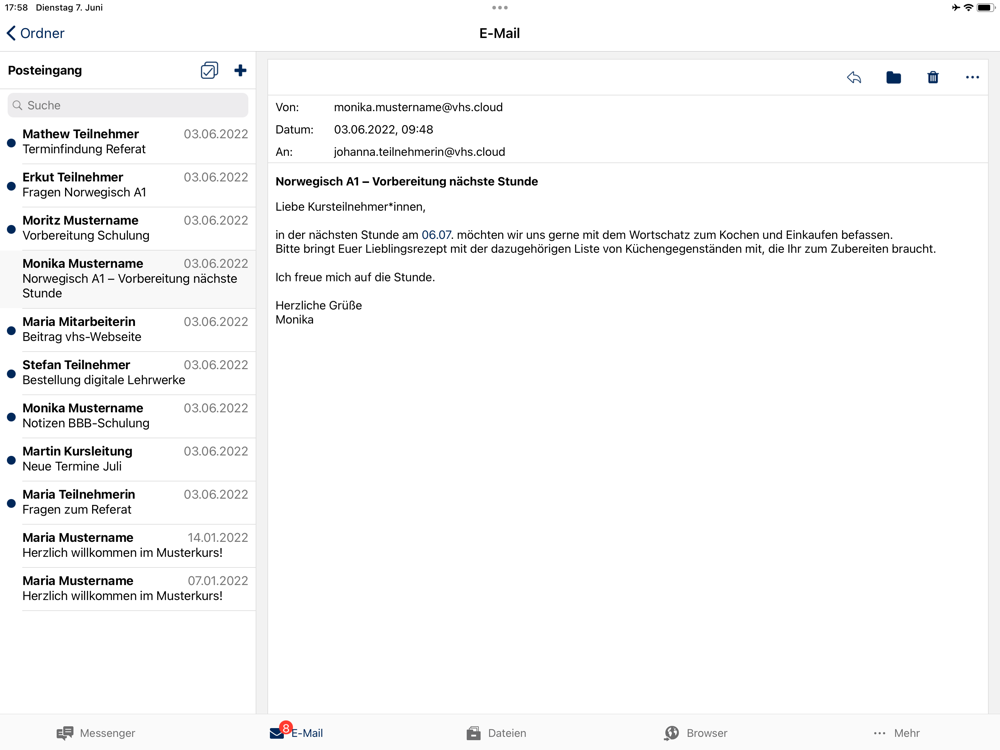This screenshot has height=750, width=1000.
Task: Click the email subject heading in message
Action: click(406, 181)
